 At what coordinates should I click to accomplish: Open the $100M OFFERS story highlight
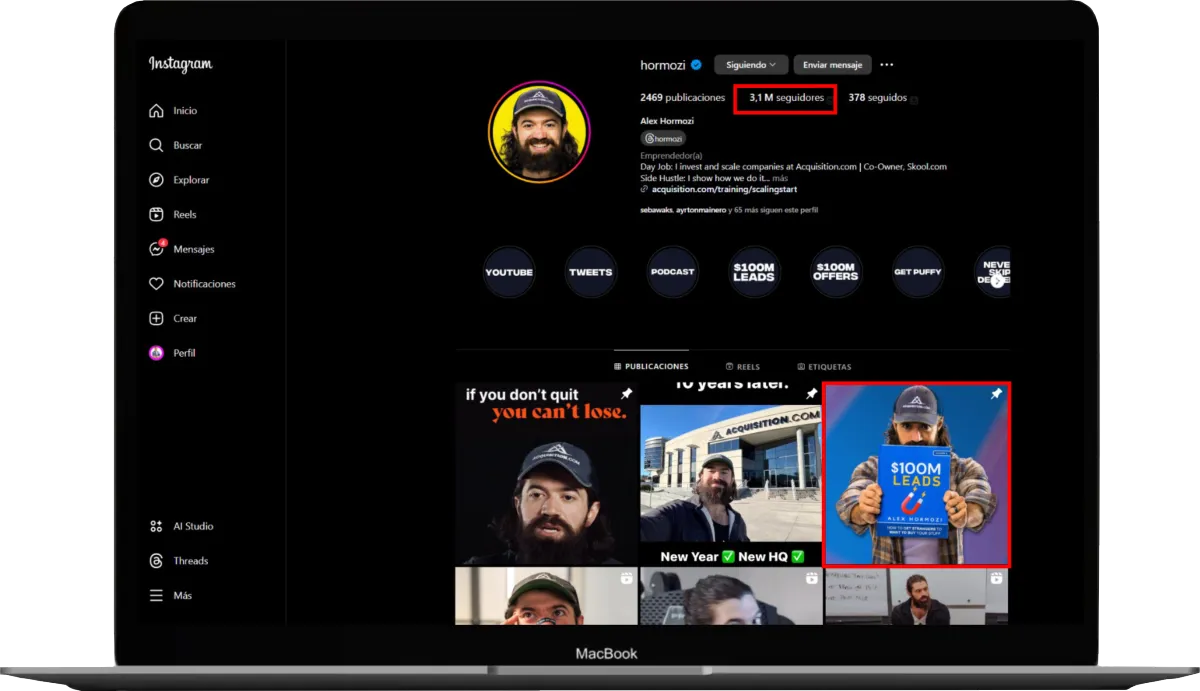[x=836, y=272]
